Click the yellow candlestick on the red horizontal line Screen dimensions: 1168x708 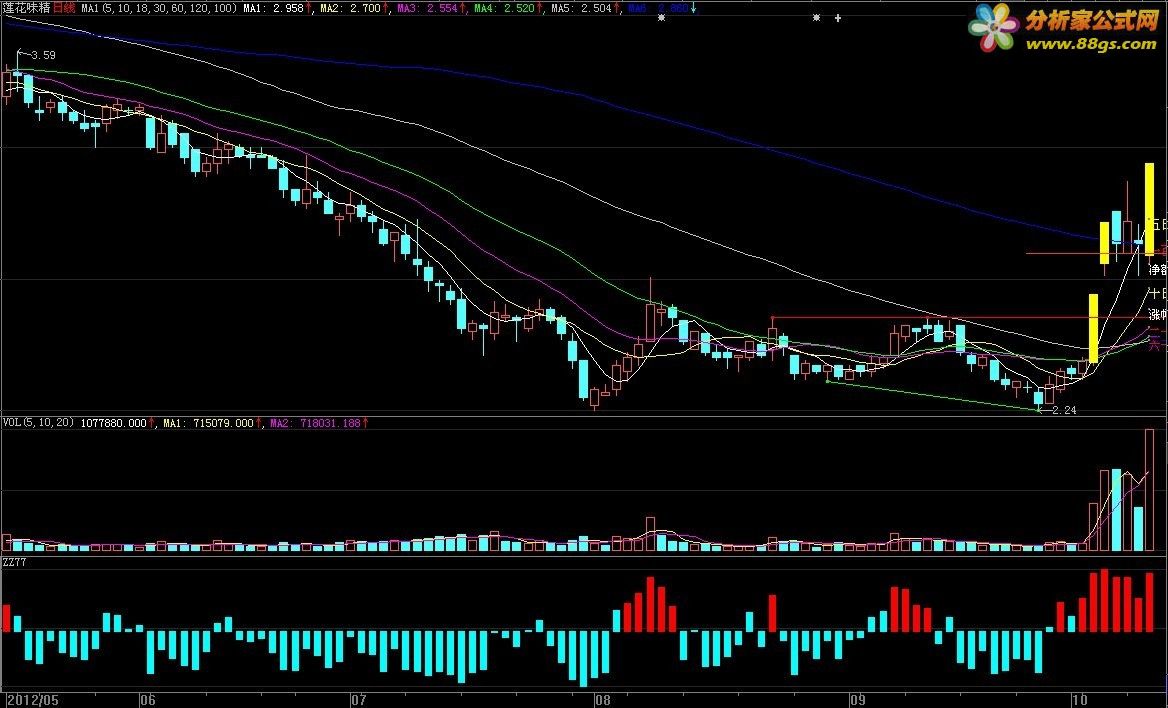click(x=1105, y=243)
